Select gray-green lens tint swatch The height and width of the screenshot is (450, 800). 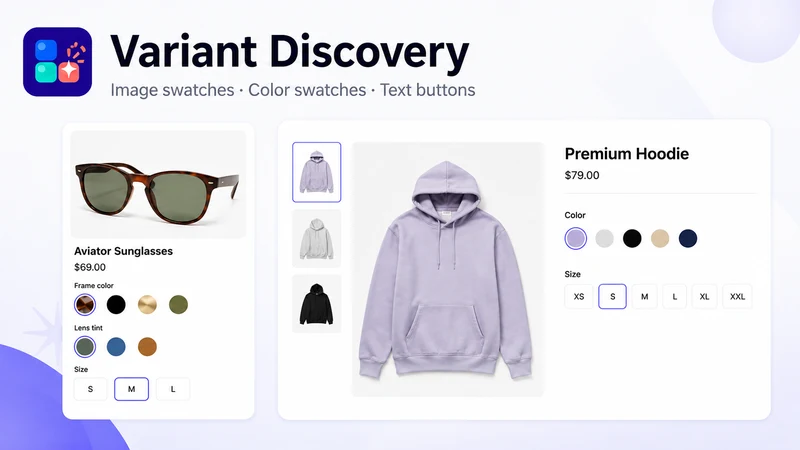[x=85, y=347]
